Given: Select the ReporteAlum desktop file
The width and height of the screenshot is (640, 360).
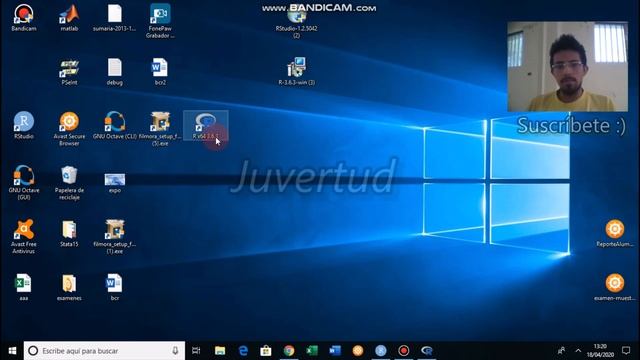Looking at the screenshot, I should pos(615,233).
